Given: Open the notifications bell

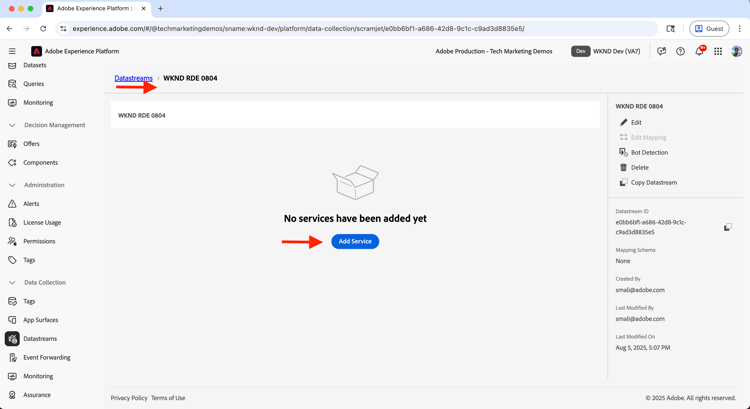Looking at the screenshot, I should [x=699, y=51].
